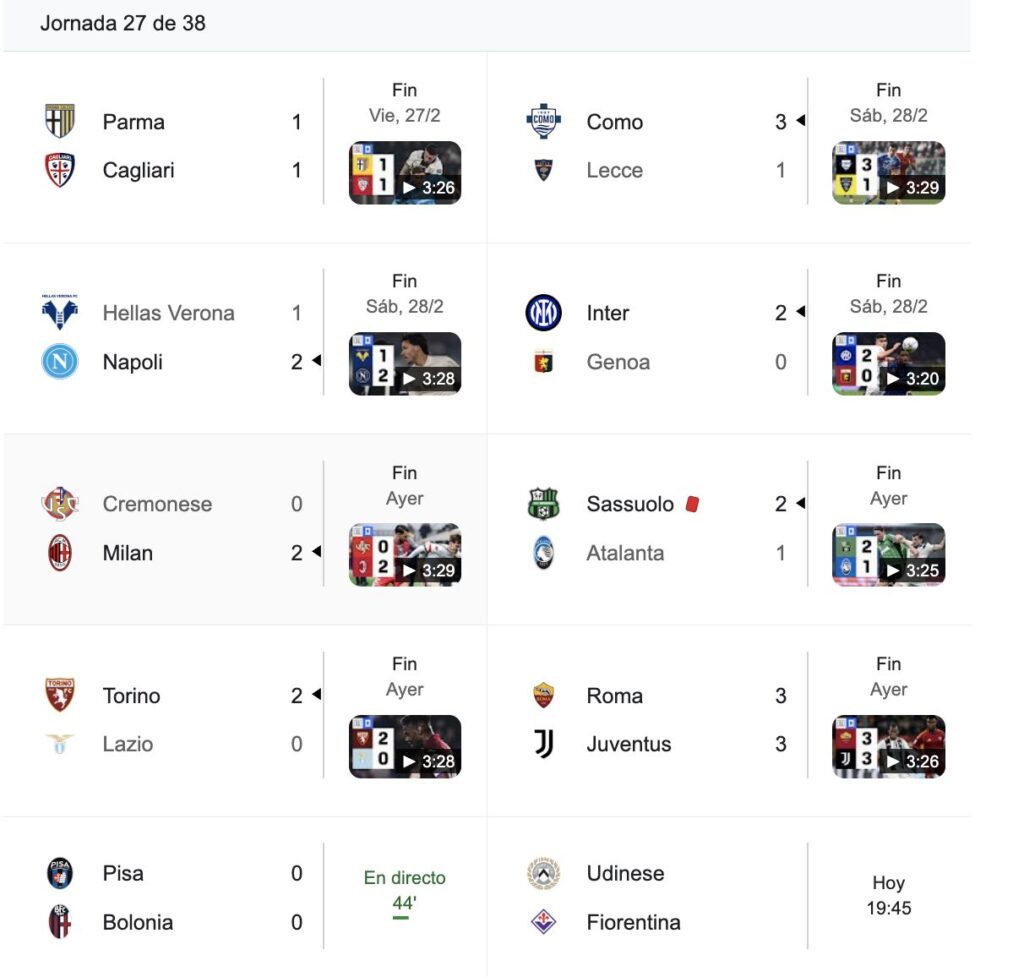The height and width of the screenshot is (977, 1024).
Task: Click the Como team badge
Action: (544, 121)
